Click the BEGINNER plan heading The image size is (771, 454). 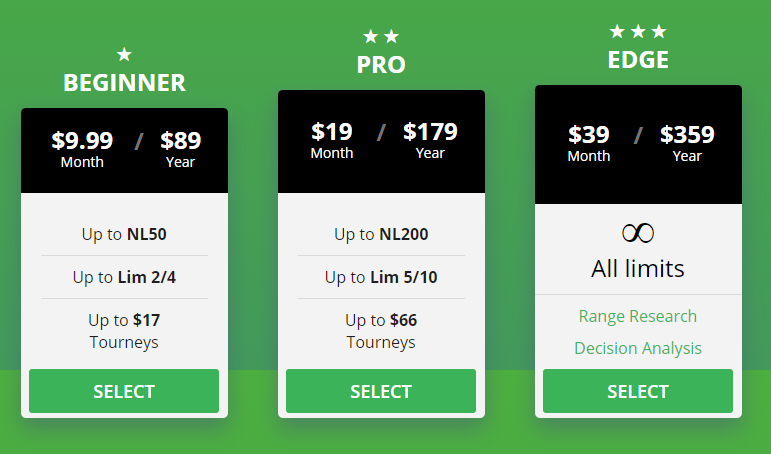pos(124,83)
